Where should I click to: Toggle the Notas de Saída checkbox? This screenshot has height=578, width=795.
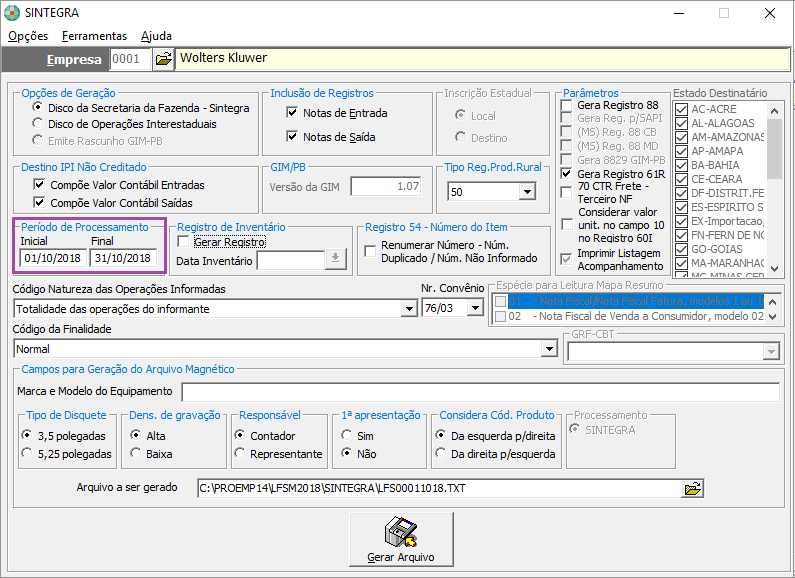292,136
